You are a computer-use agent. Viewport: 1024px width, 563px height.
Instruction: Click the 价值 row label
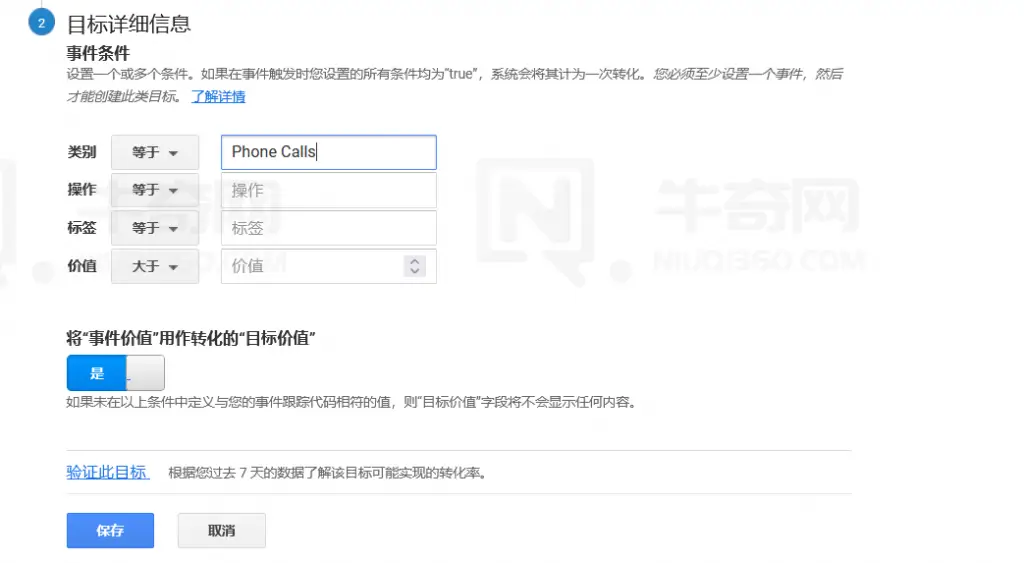(82, 266)
